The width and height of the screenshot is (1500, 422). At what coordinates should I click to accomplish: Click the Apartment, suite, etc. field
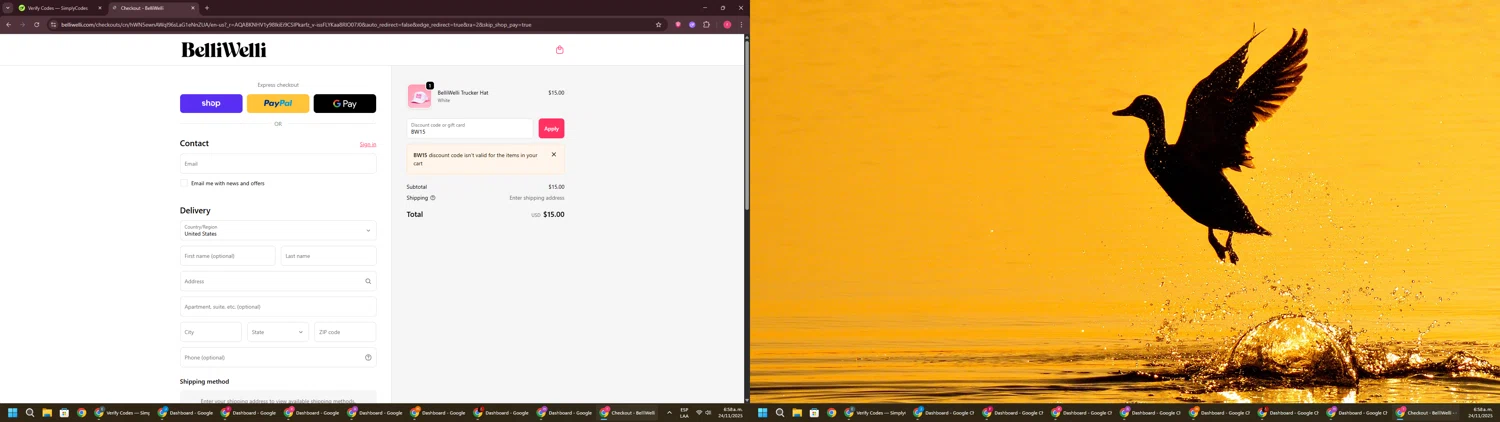278,307
